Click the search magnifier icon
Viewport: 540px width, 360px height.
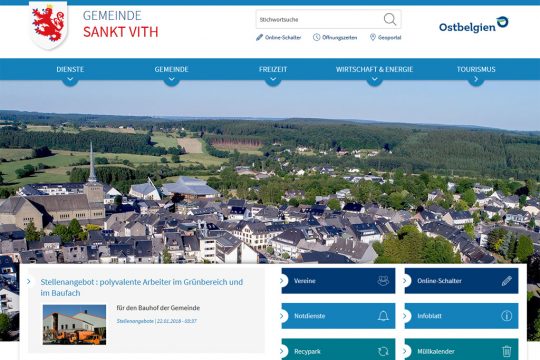(x=390, y=19)
